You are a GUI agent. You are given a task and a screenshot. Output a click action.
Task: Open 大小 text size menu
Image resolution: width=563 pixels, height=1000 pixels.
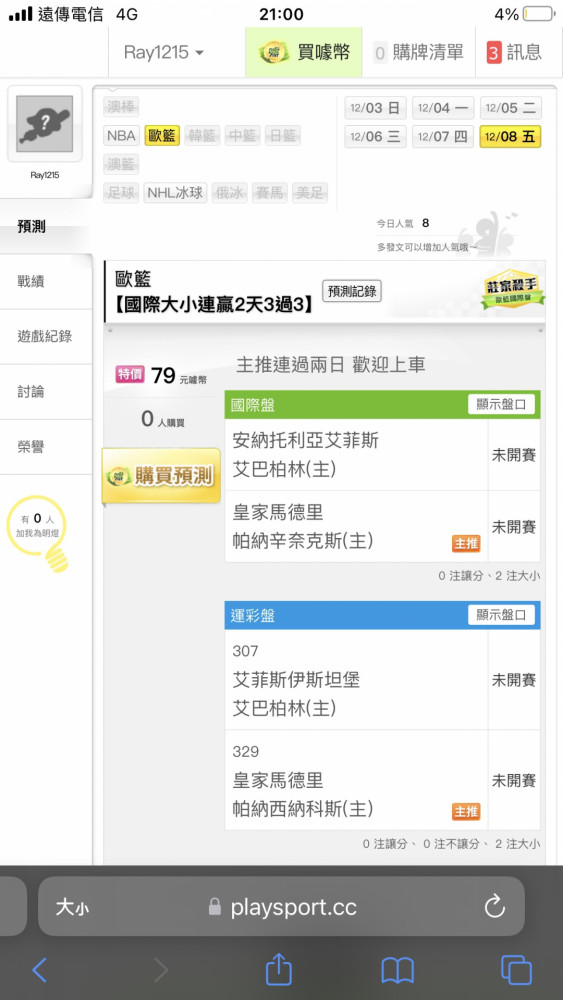tap(72, 907)
